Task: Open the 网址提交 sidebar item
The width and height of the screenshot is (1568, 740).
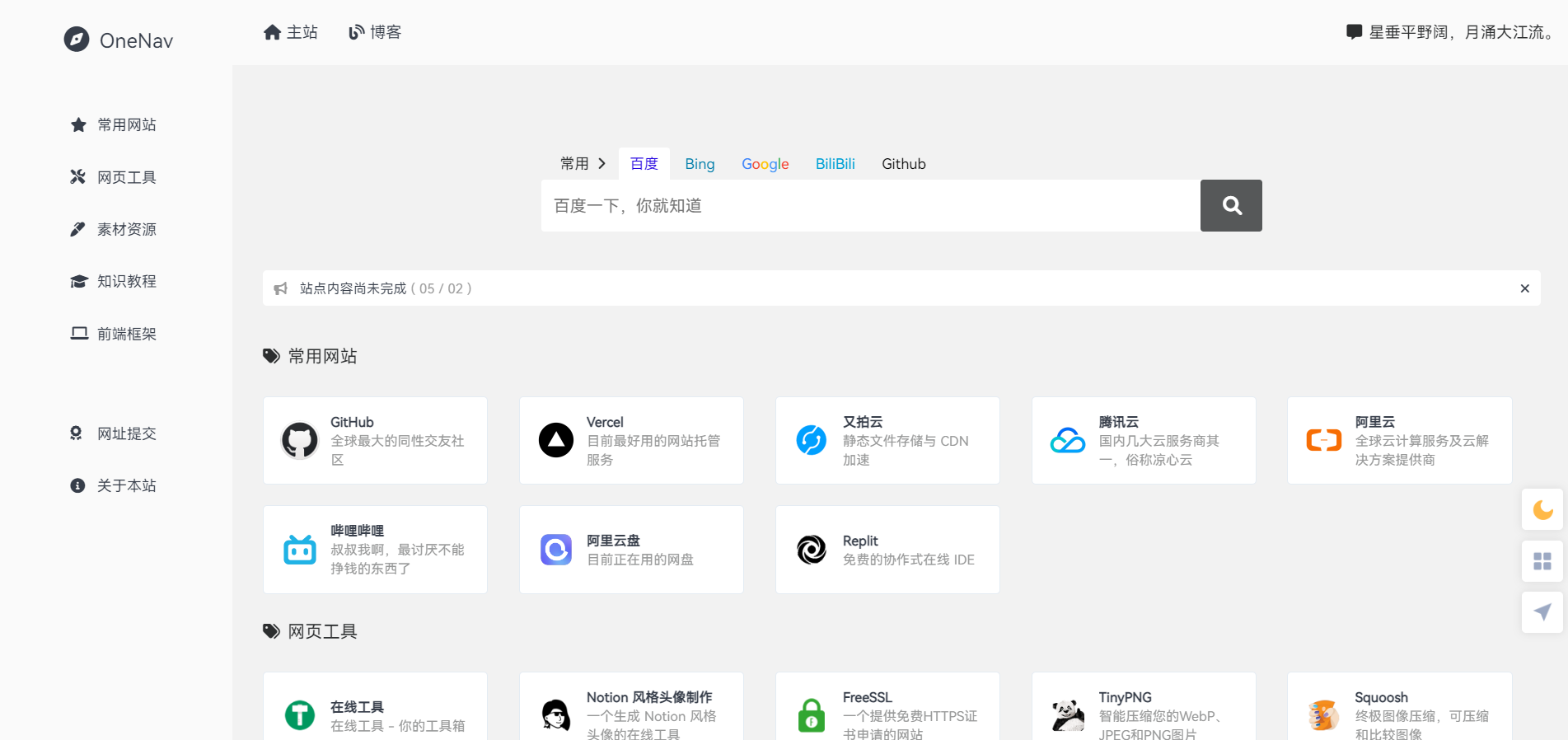Action: click(x=126, y=433)
